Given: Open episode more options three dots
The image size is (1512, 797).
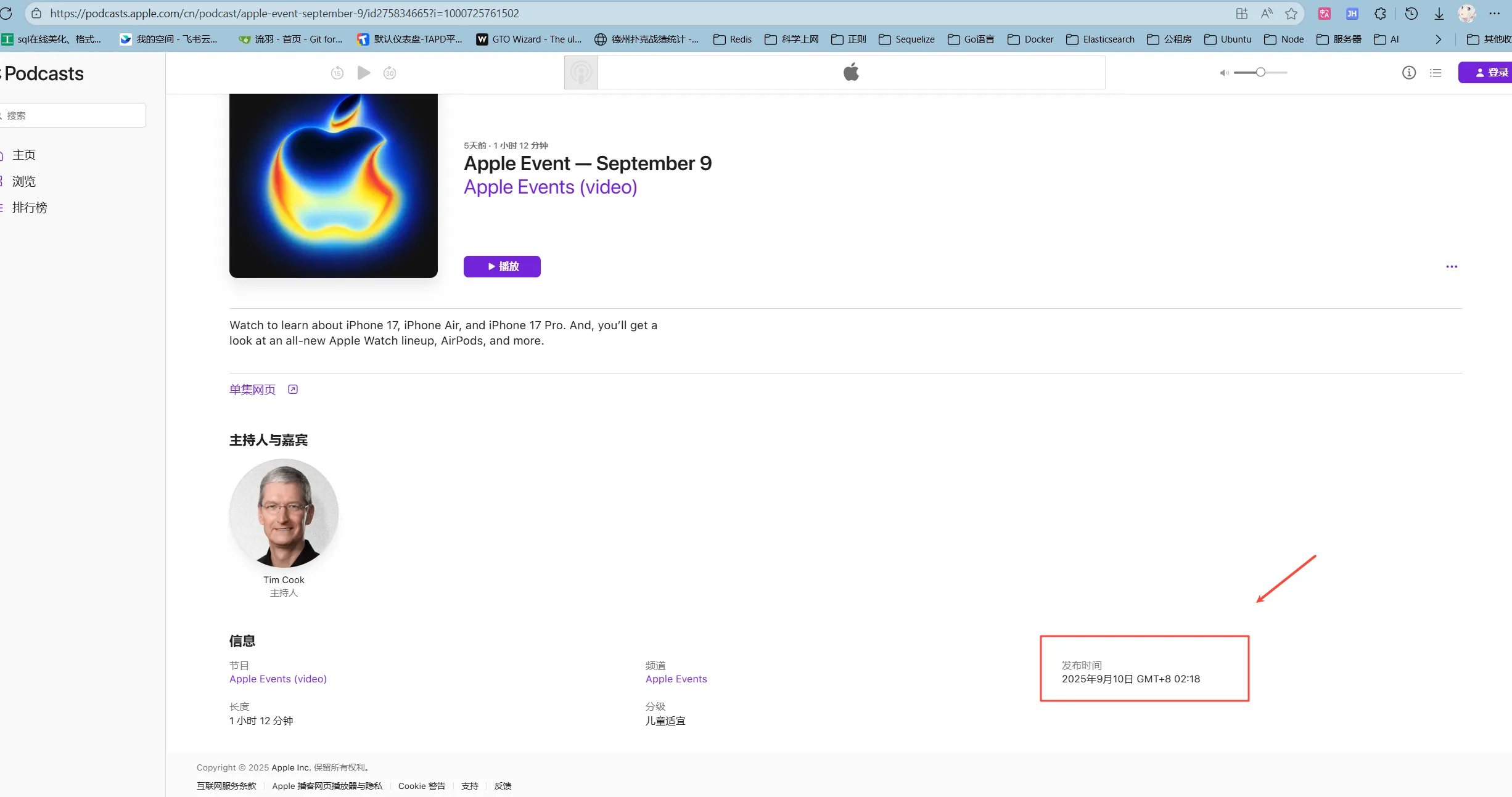Looking at the screenshot, I should click(x=1452, y=267).
